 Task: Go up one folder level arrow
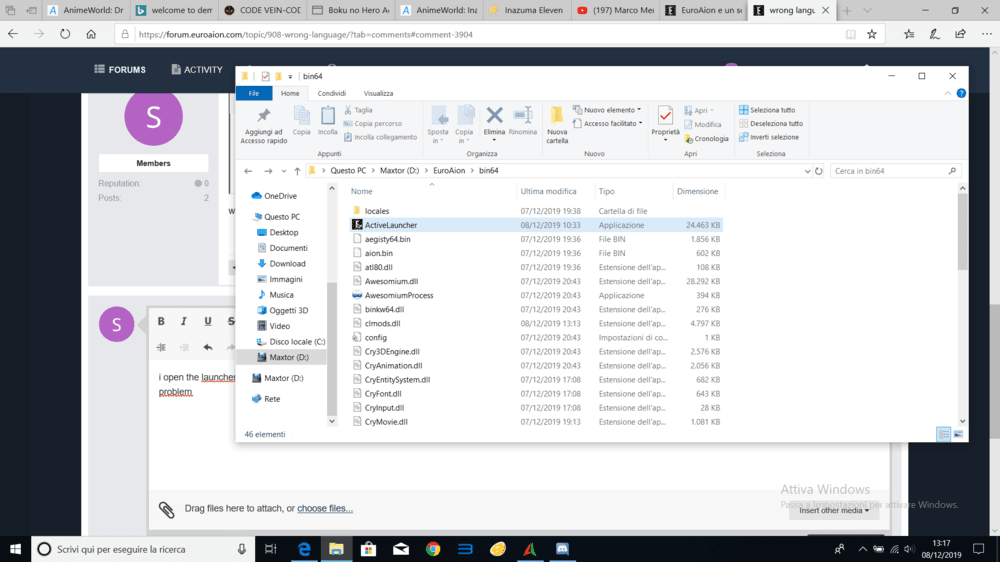[x=297, y=171]
